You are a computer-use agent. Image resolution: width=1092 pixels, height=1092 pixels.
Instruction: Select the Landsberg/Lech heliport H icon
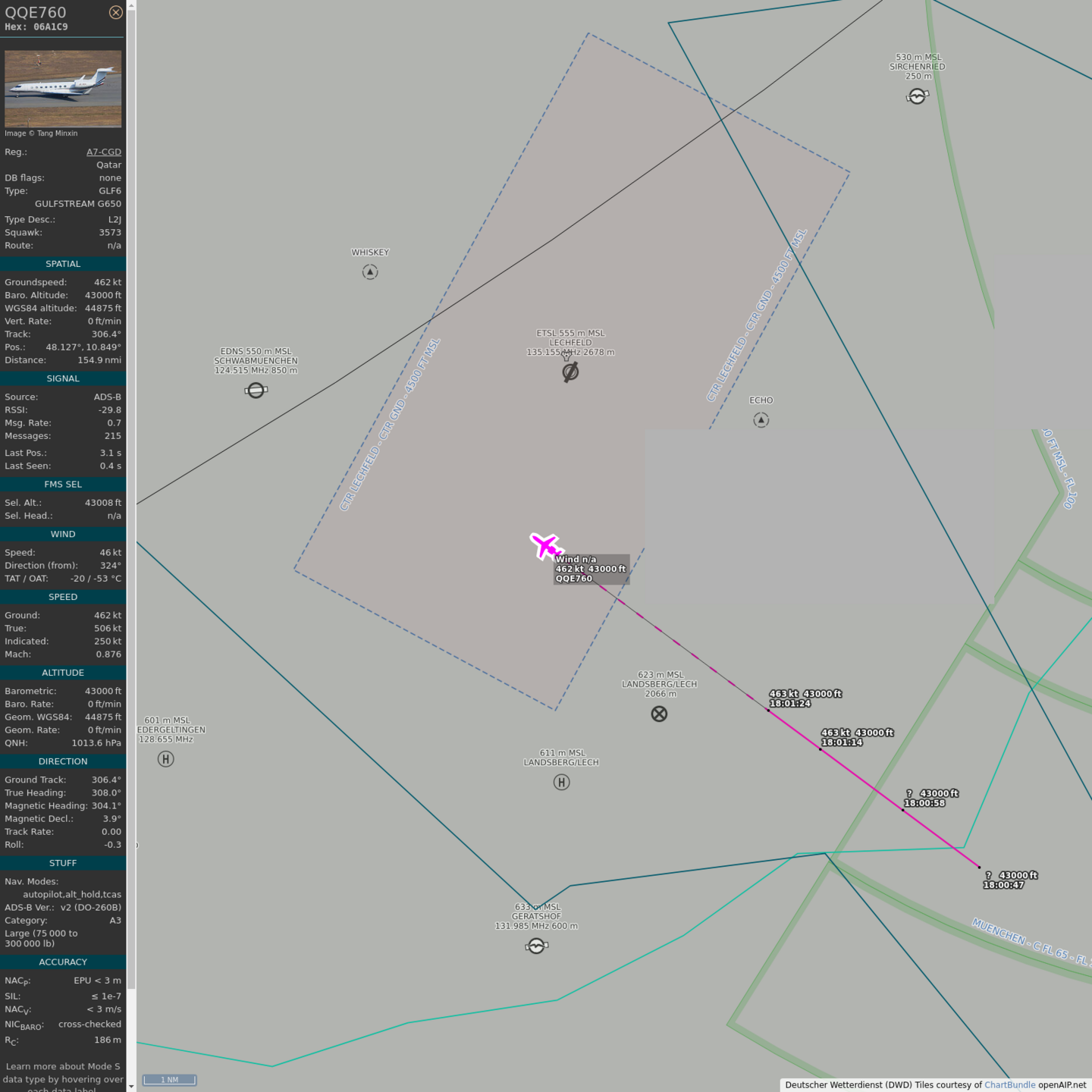(x=561, y=783)
